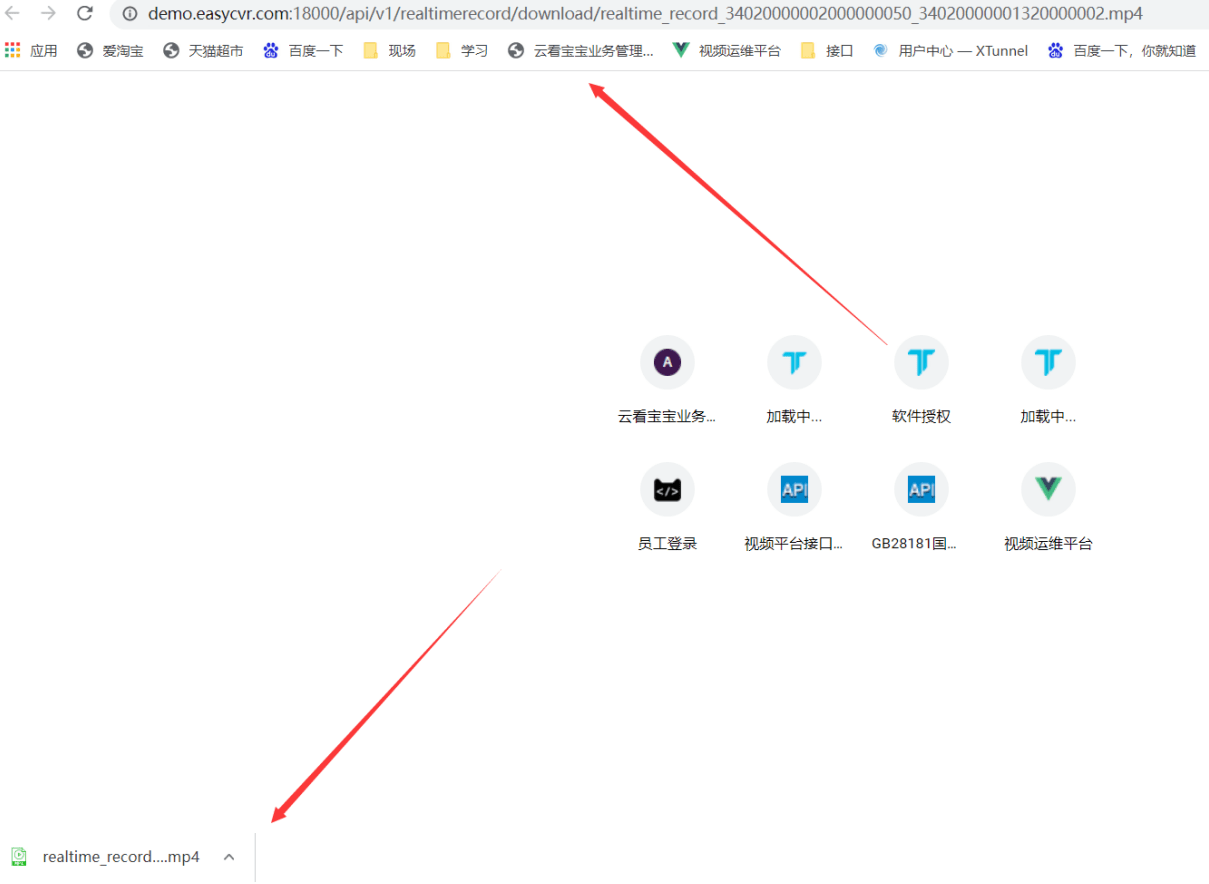1209x884 pixels.
Task: Click the forward navigation arrow
Action: (48, 14)
